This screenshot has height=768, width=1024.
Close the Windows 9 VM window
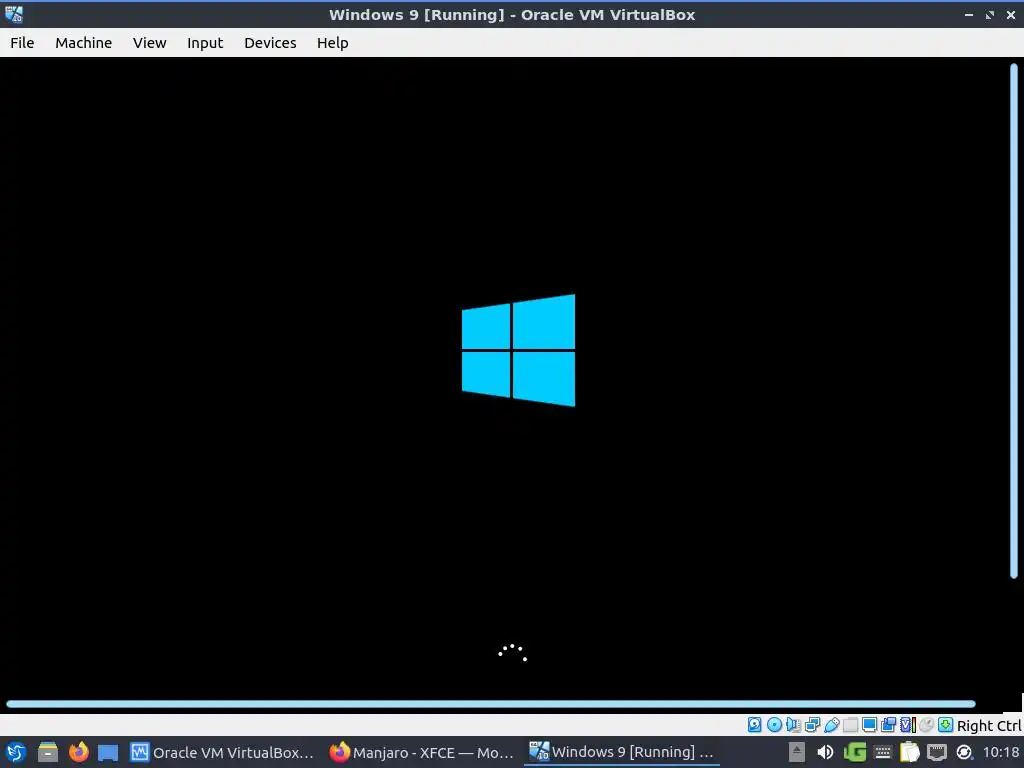1011,14
